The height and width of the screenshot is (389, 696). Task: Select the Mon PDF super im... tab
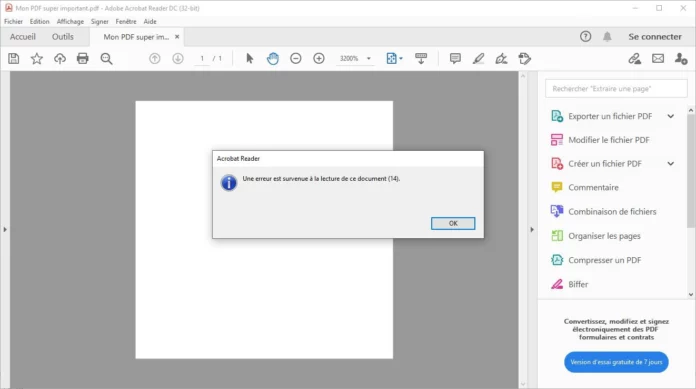click(136, 37)
